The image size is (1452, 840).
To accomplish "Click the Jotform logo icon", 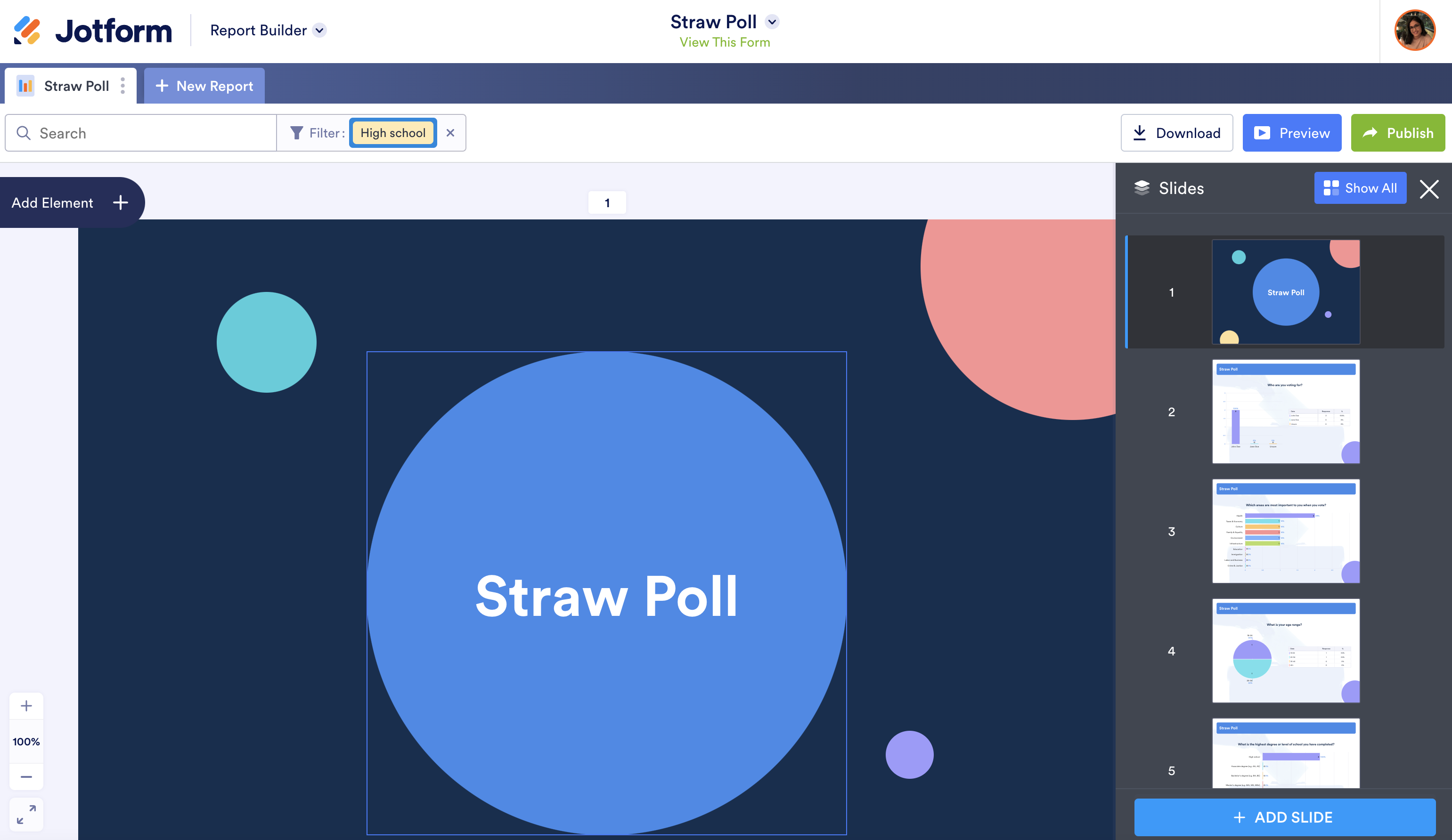I will (x=27, y=31).
